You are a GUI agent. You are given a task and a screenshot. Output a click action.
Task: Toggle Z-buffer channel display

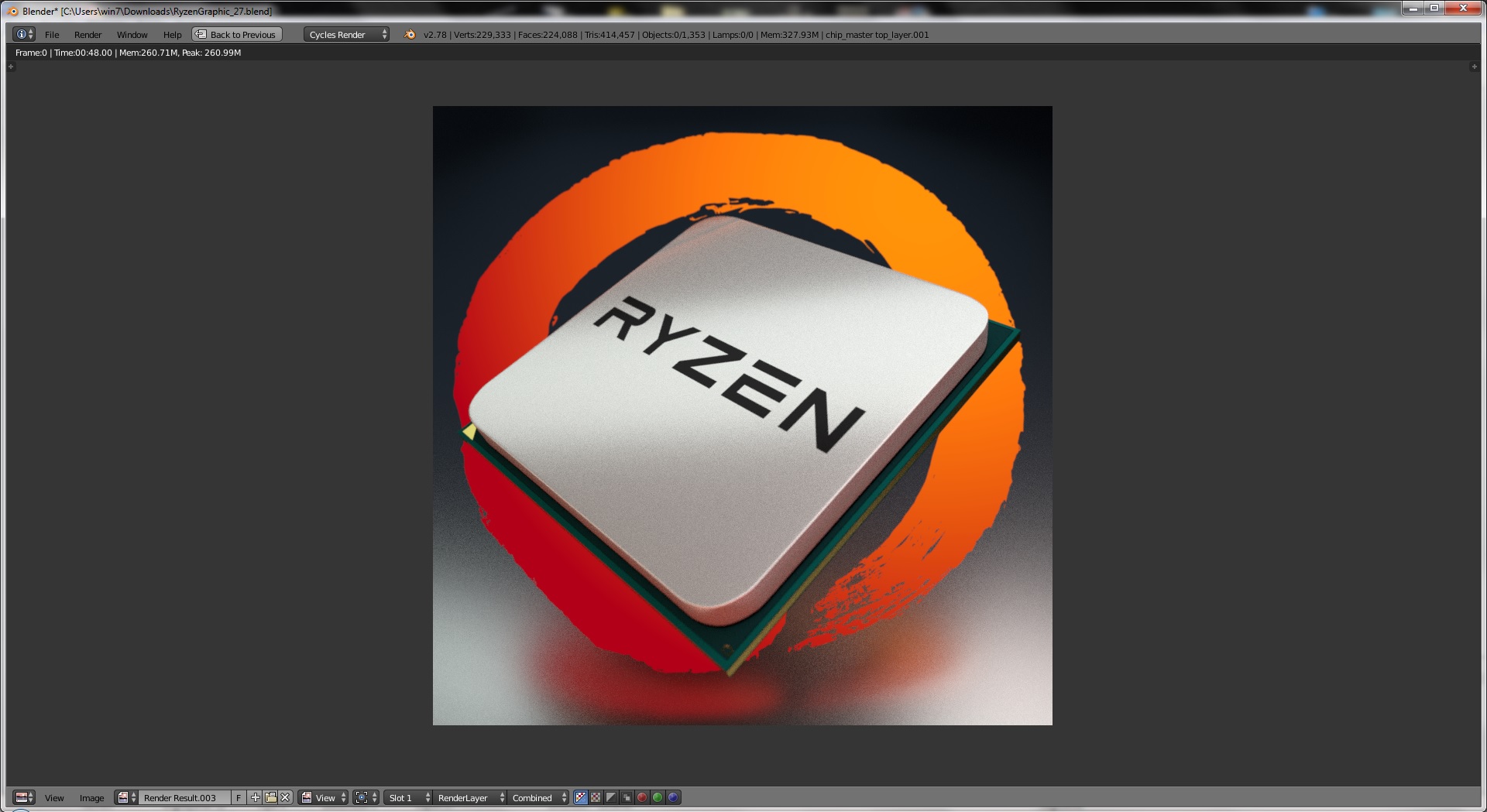point(627,797)
